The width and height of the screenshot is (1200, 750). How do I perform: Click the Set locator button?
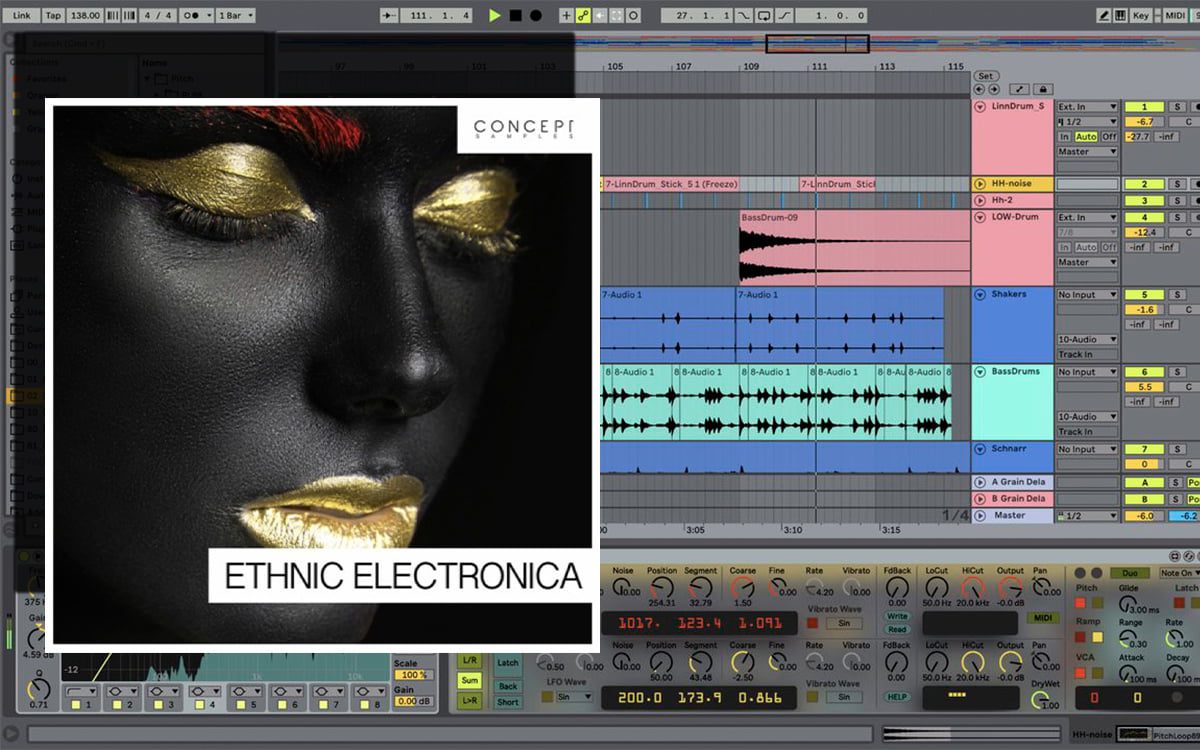pyautogui.click(x=986, y=76)
